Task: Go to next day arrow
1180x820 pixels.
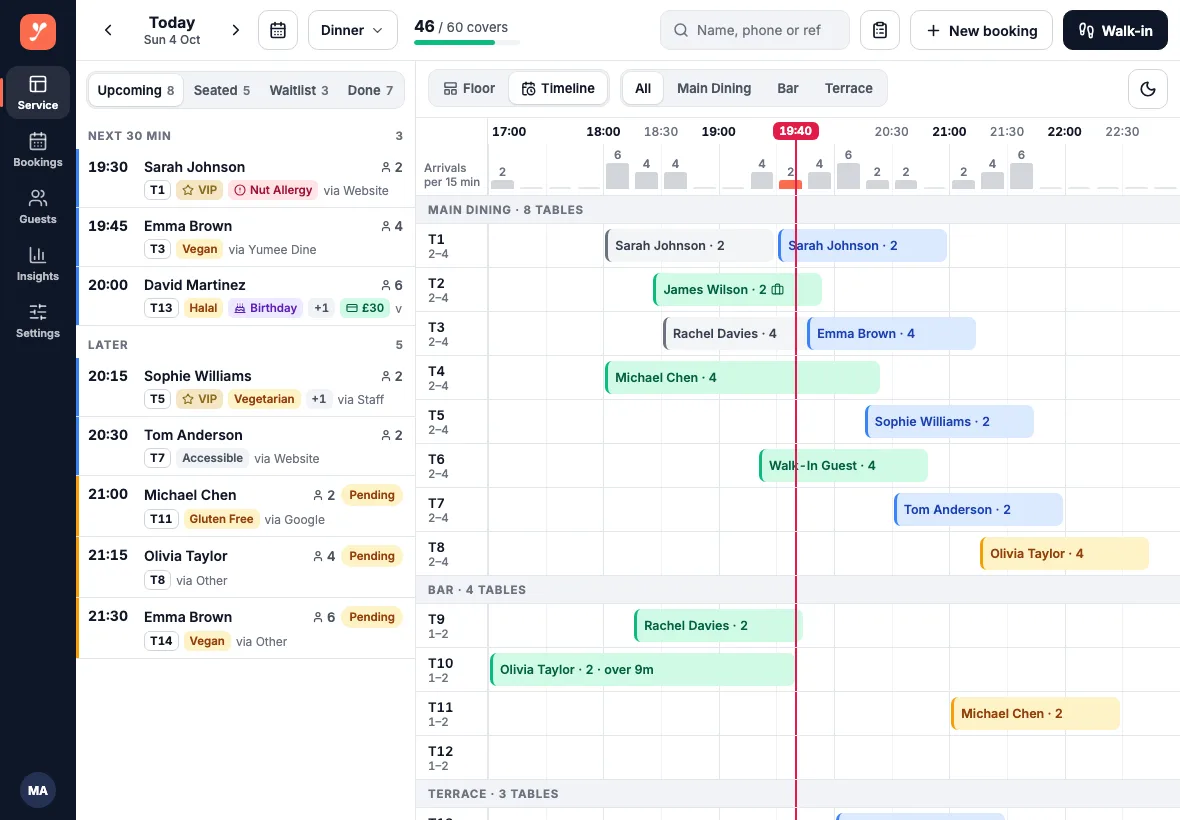Action: [x=236, y=30]
